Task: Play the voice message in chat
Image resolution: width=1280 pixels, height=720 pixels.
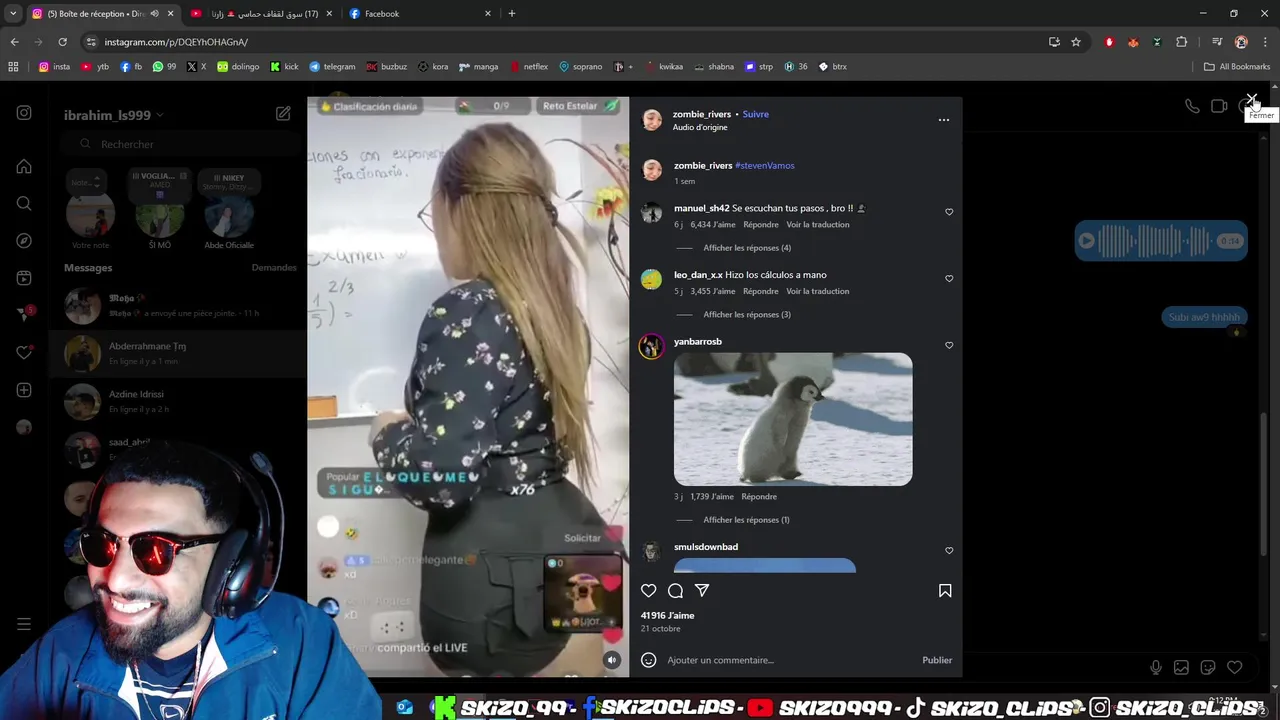Action: [1086, 241]
